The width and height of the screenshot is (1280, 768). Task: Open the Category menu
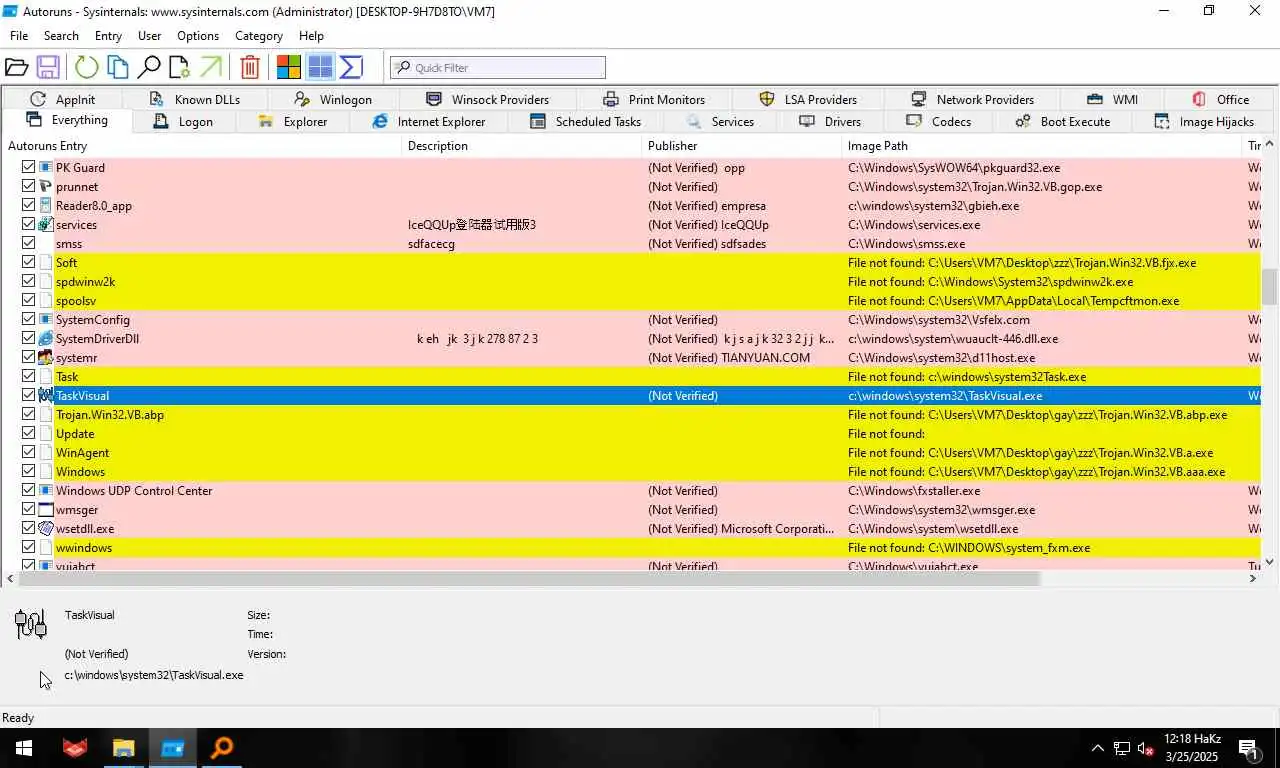tap(259, 35)
